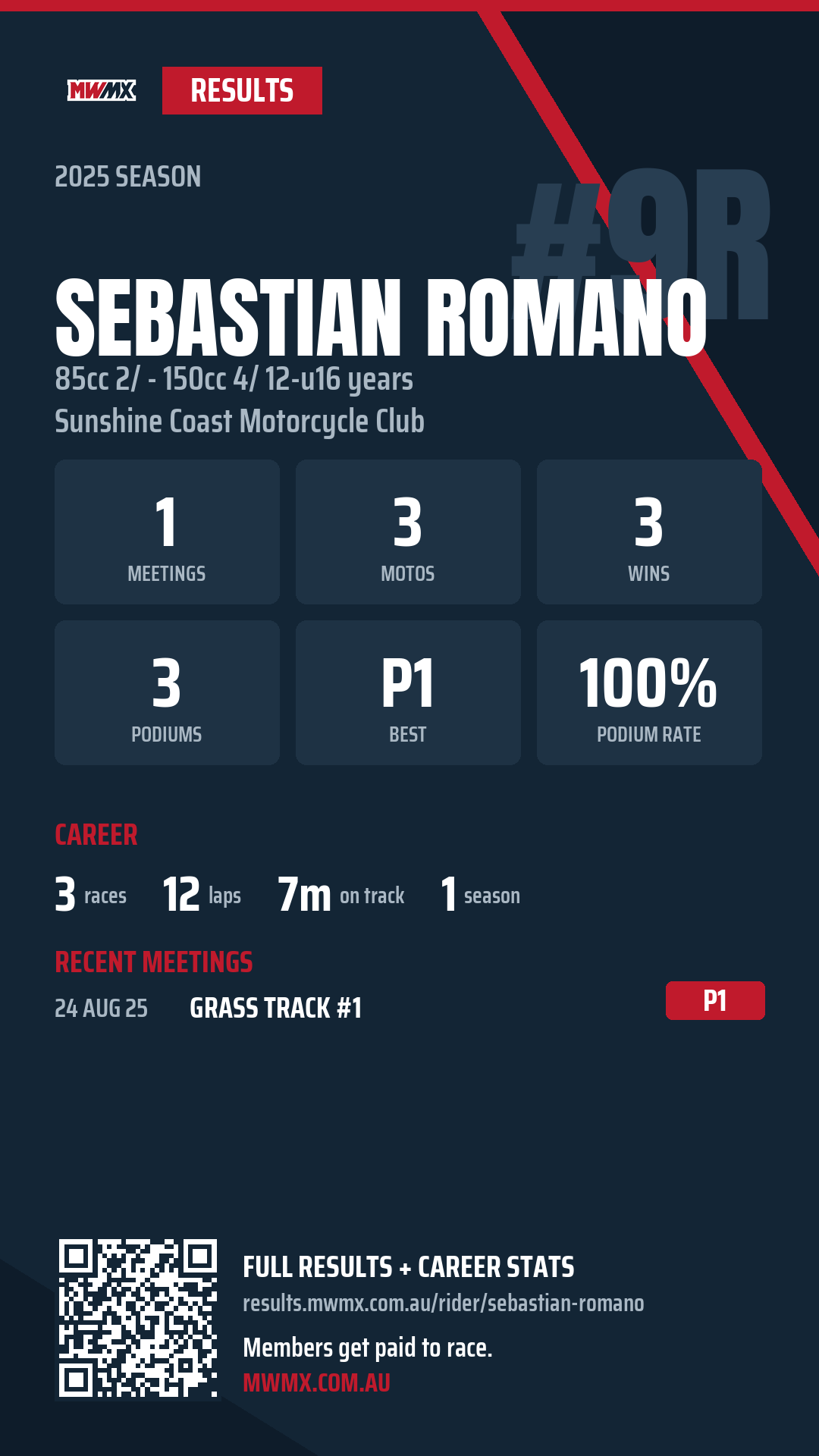Click the Sebastian Romano rider name
The height and width of the screenshot is (1456, 819).
[381, 317]
